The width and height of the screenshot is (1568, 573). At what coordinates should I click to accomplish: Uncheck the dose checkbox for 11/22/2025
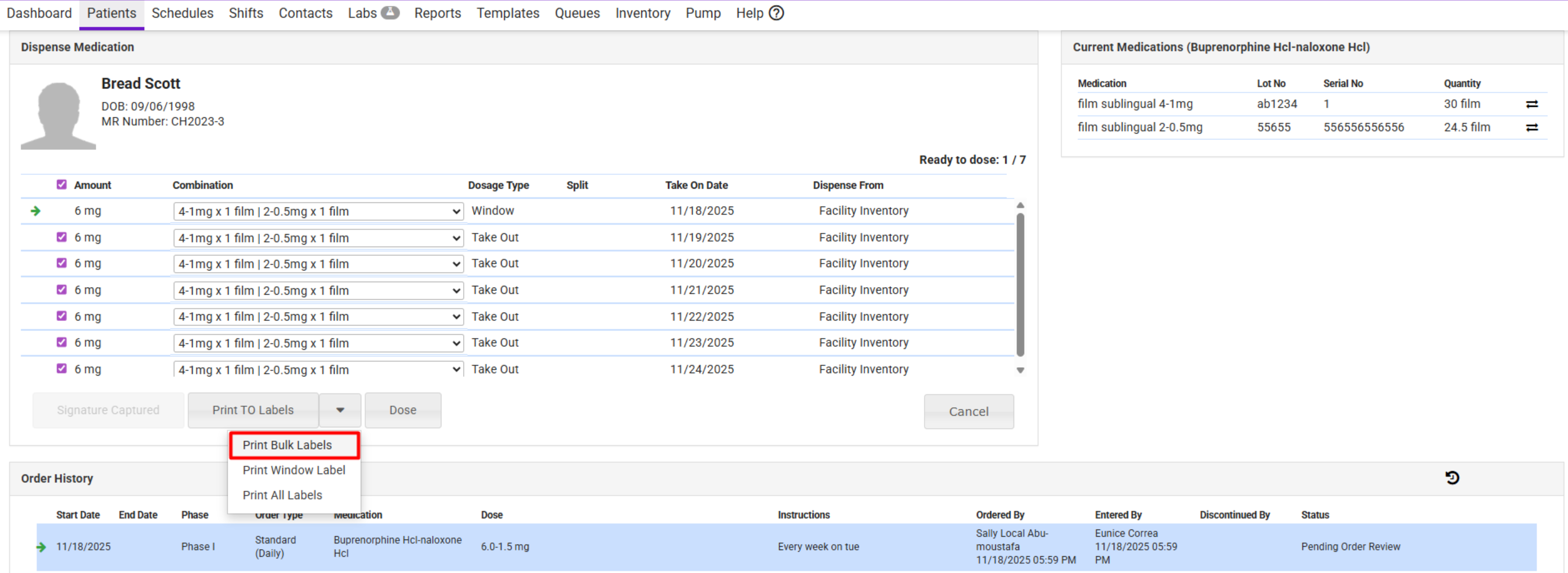[61, 315]
